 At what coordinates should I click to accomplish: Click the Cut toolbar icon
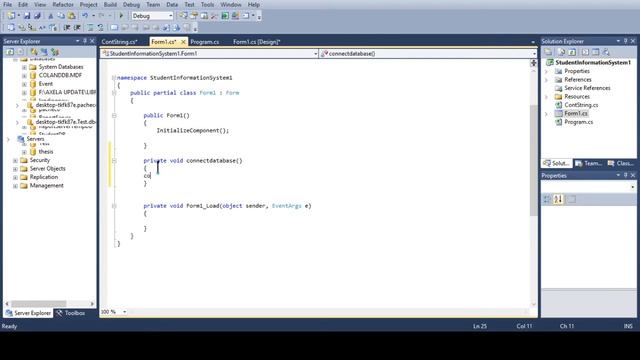click(x=51, y=16)
